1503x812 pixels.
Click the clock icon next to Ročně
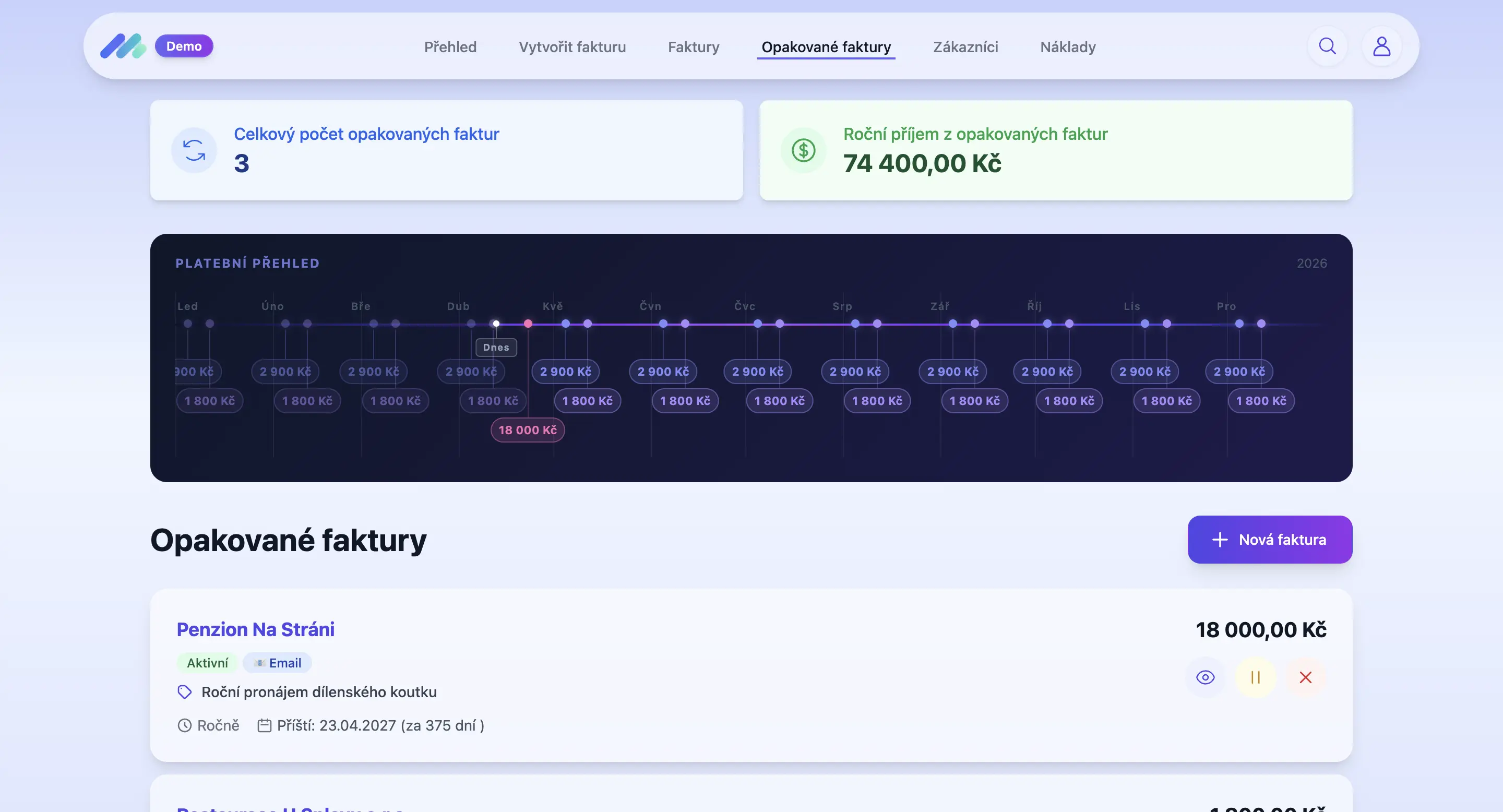coord(184,725)
